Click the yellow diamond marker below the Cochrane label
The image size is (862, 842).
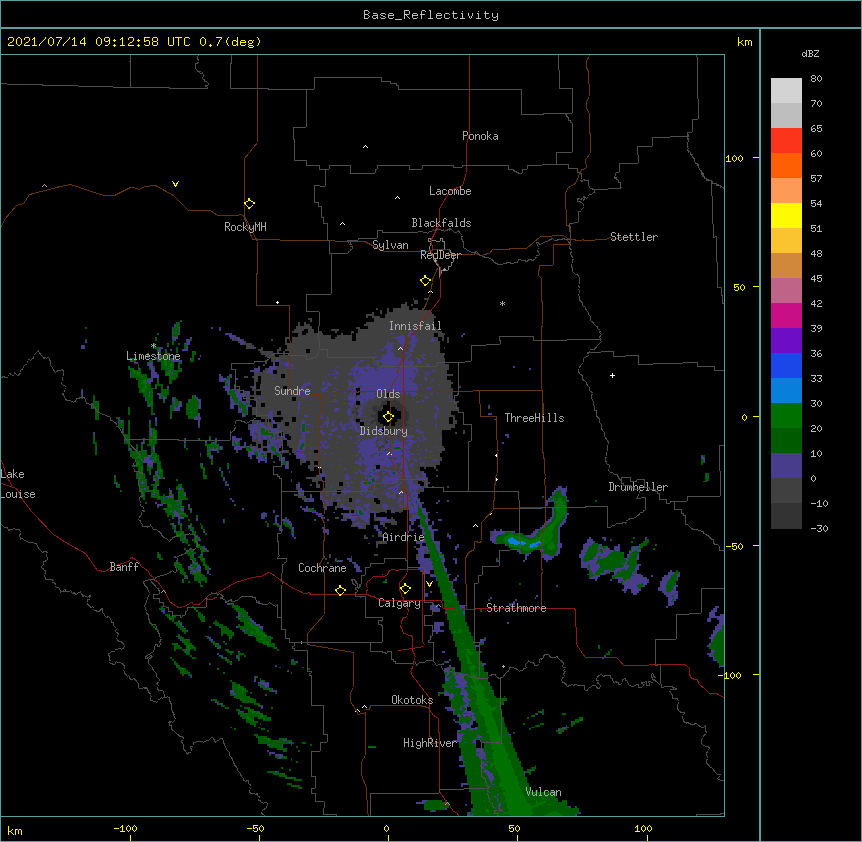point(340,590)
